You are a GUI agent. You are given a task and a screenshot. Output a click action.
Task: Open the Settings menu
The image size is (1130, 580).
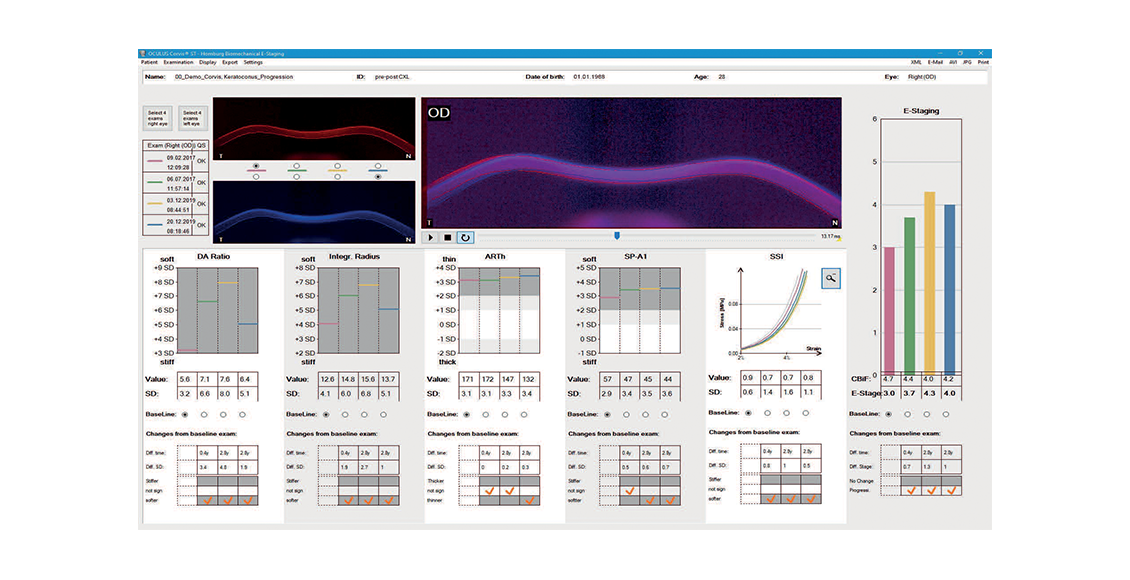[x=253, y=63]
